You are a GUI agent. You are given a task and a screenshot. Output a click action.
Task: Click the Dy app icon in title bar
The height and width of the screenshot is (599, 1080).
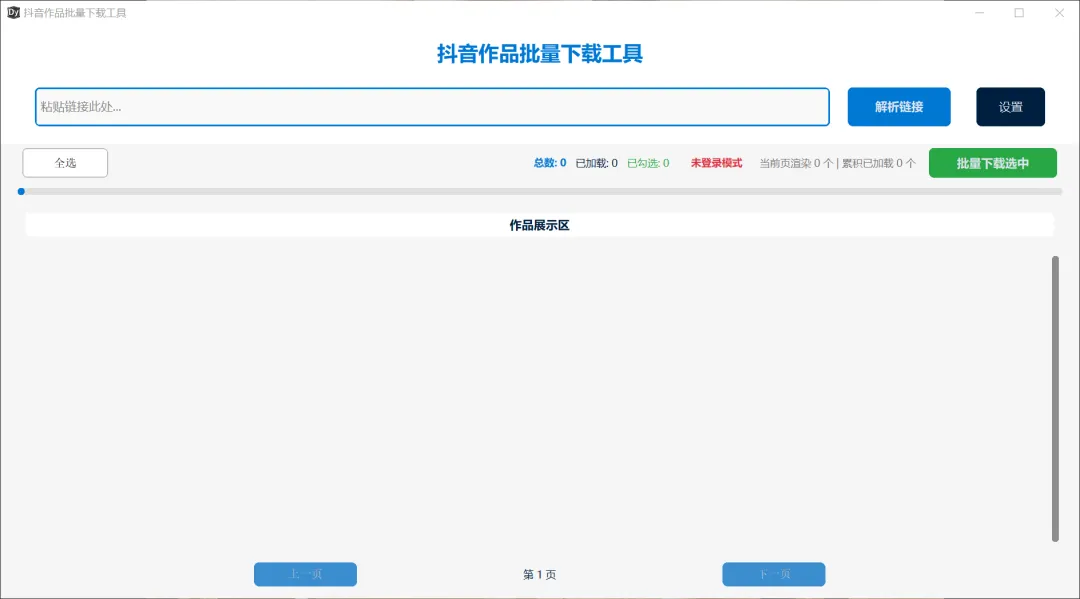13,12
